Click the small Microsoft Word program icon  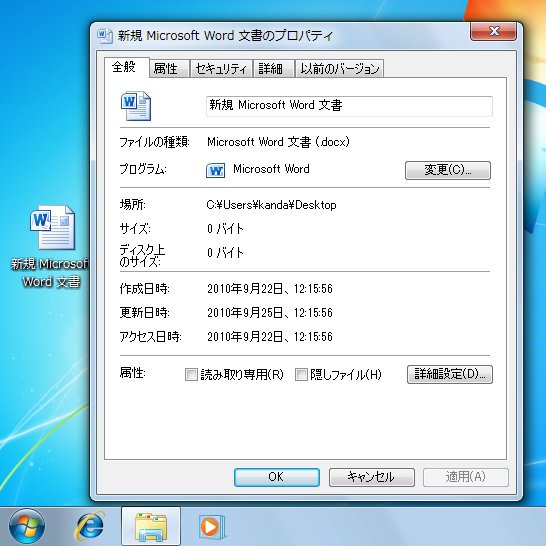[216, 170]
